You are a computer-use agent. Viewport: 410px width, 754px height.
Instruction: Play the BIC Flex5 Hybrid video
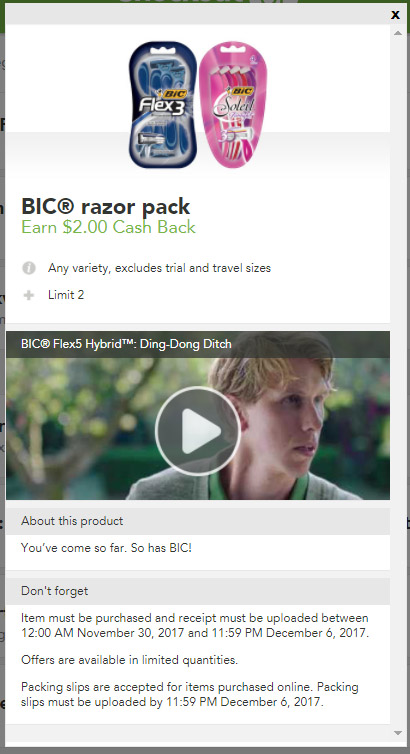(198, 431)
